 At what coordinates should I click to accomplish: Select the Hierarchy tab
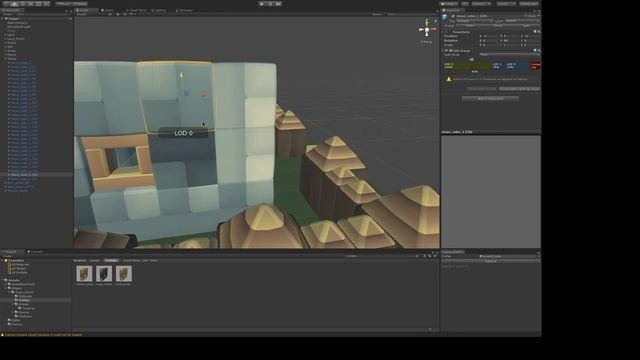12,10
